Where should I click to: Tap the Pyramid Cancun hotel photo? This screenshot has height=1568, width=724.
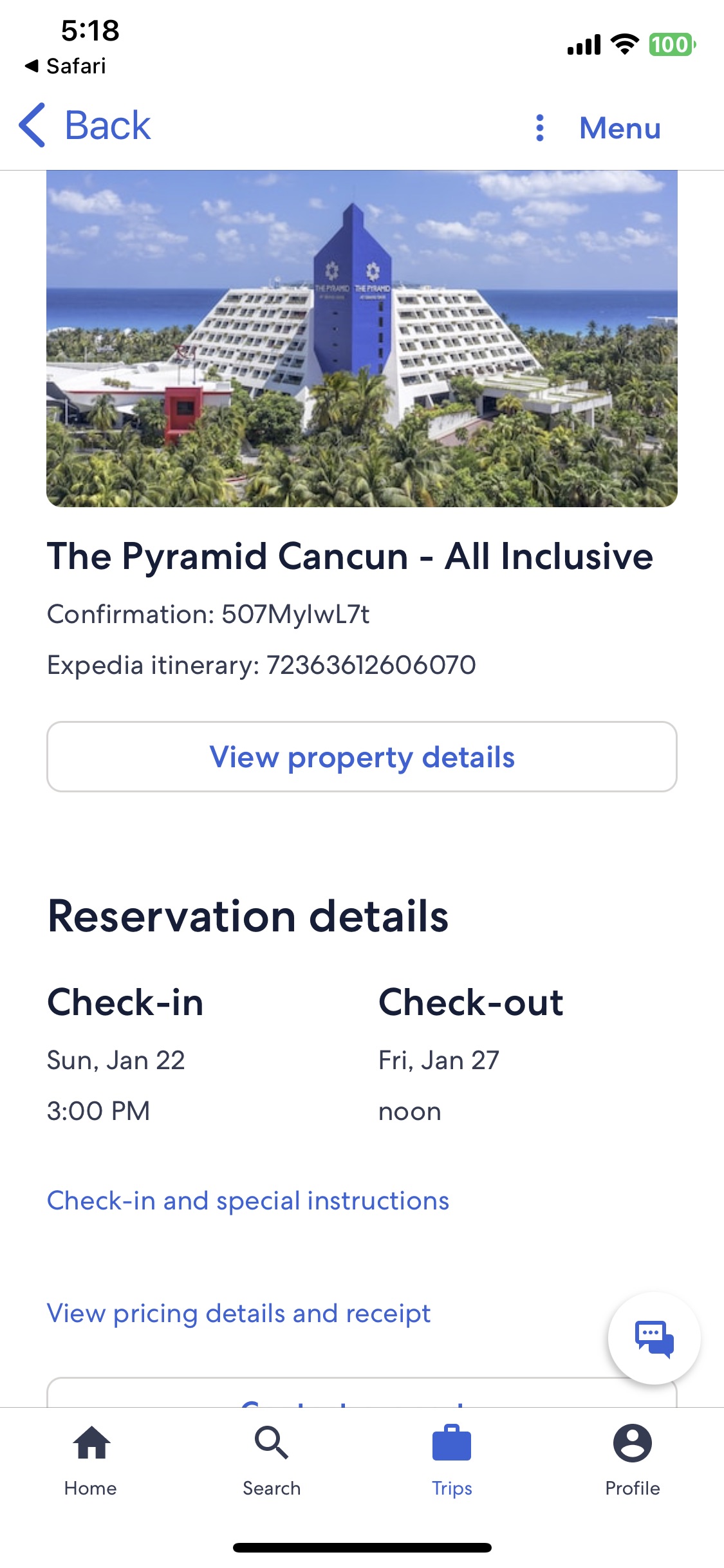coord(362,339)
